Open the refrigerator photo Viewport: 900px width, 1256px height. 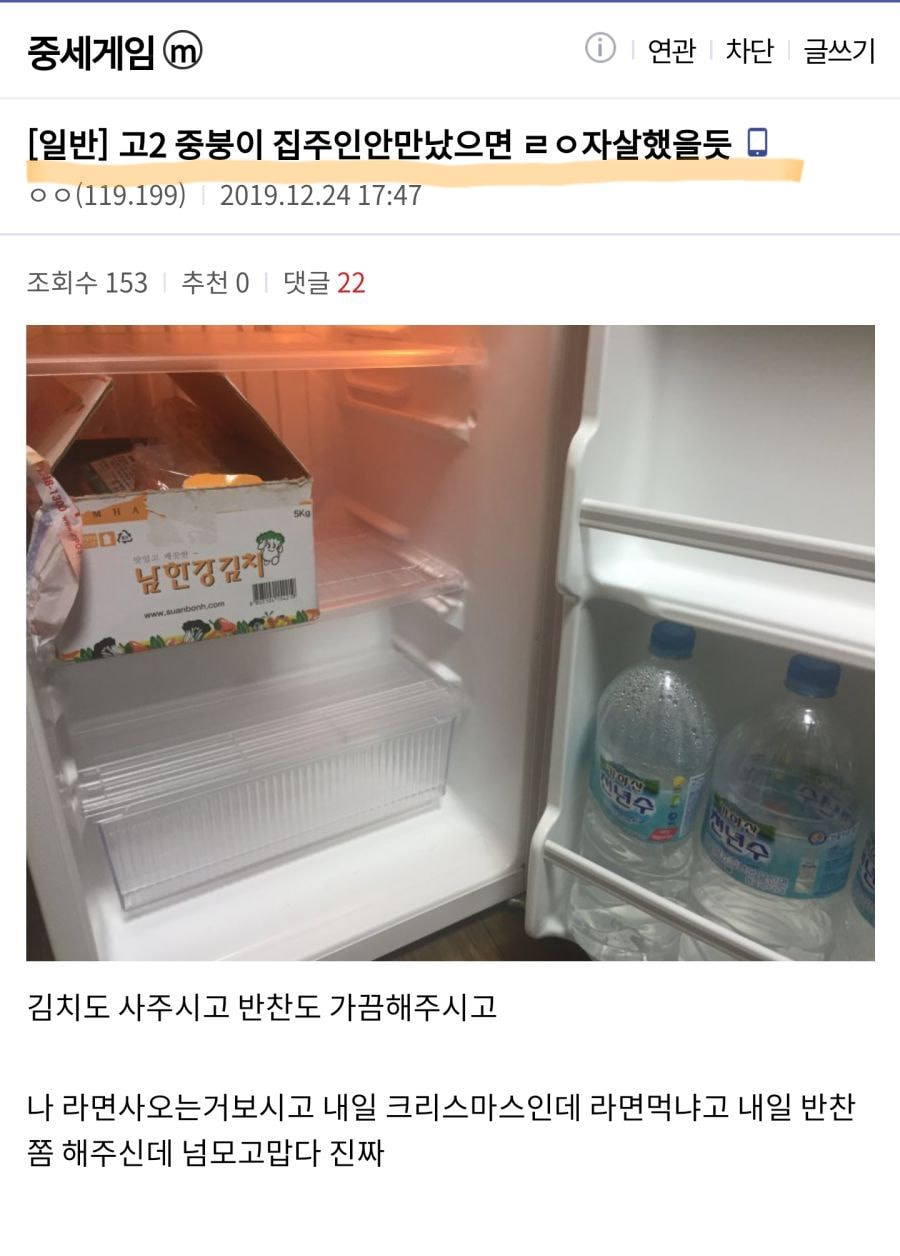pos(450,642)
